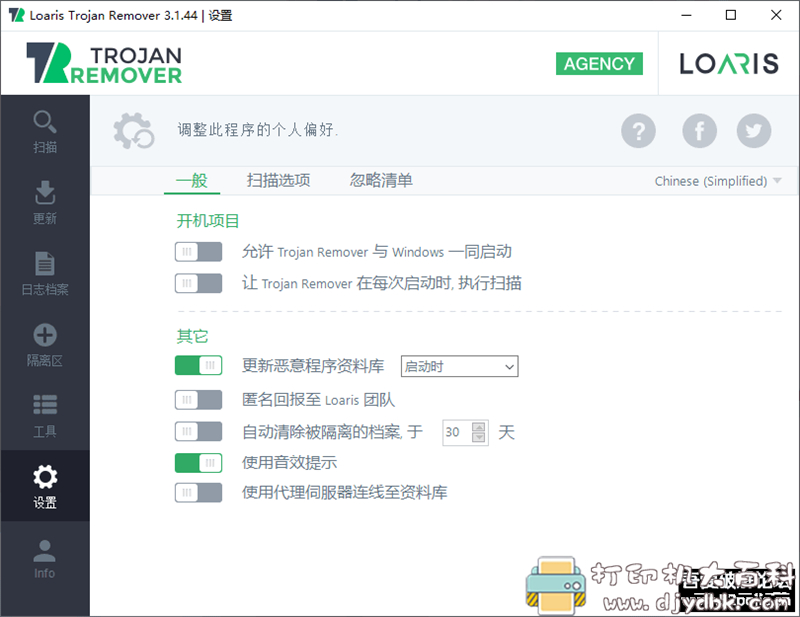Open the 更新 (Update) sidebar section
This screenshot has width=800, height=617.
(45, 202)
